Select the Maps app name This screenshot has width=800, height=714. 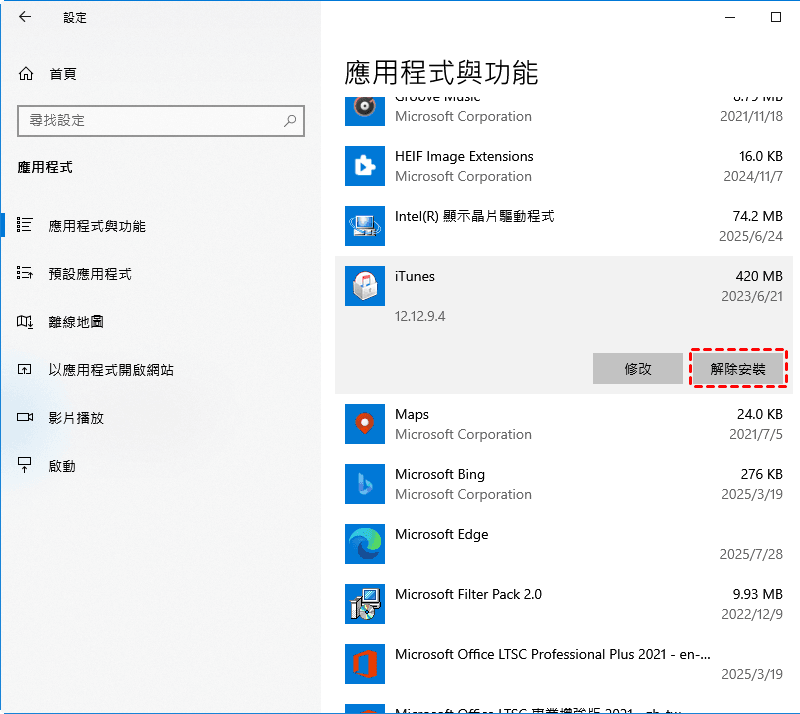(x=412, y=414)
